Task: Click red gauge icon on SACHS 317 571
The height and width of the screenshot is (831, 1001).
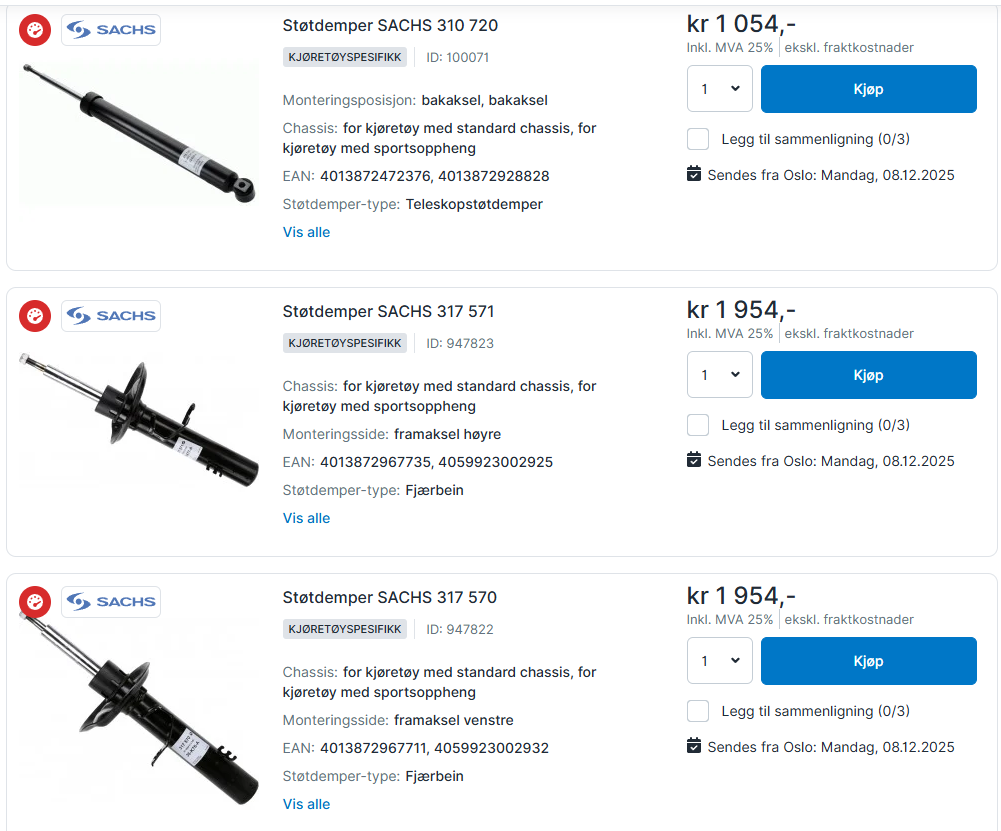Action: 35,316
